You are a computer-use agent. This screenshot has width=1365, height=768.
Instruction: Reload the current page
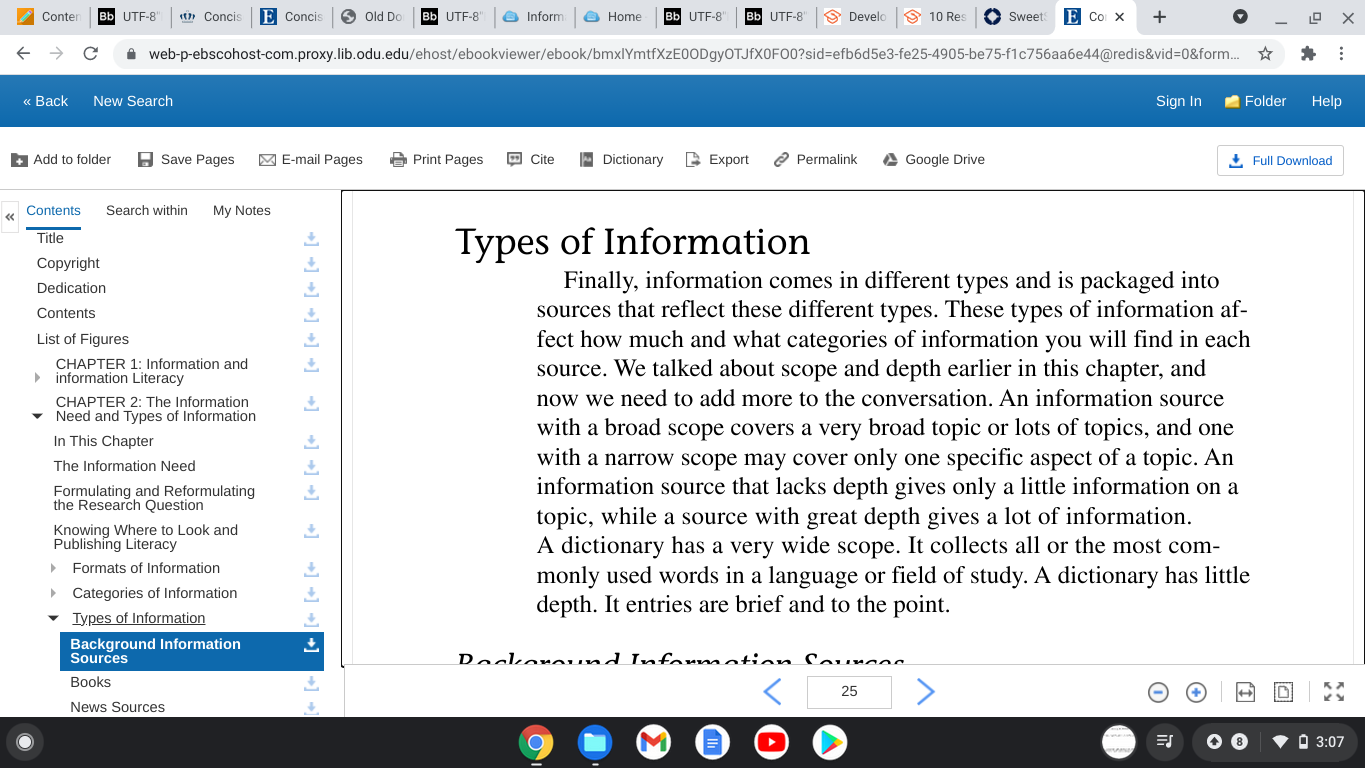click(x=91, y=54)
